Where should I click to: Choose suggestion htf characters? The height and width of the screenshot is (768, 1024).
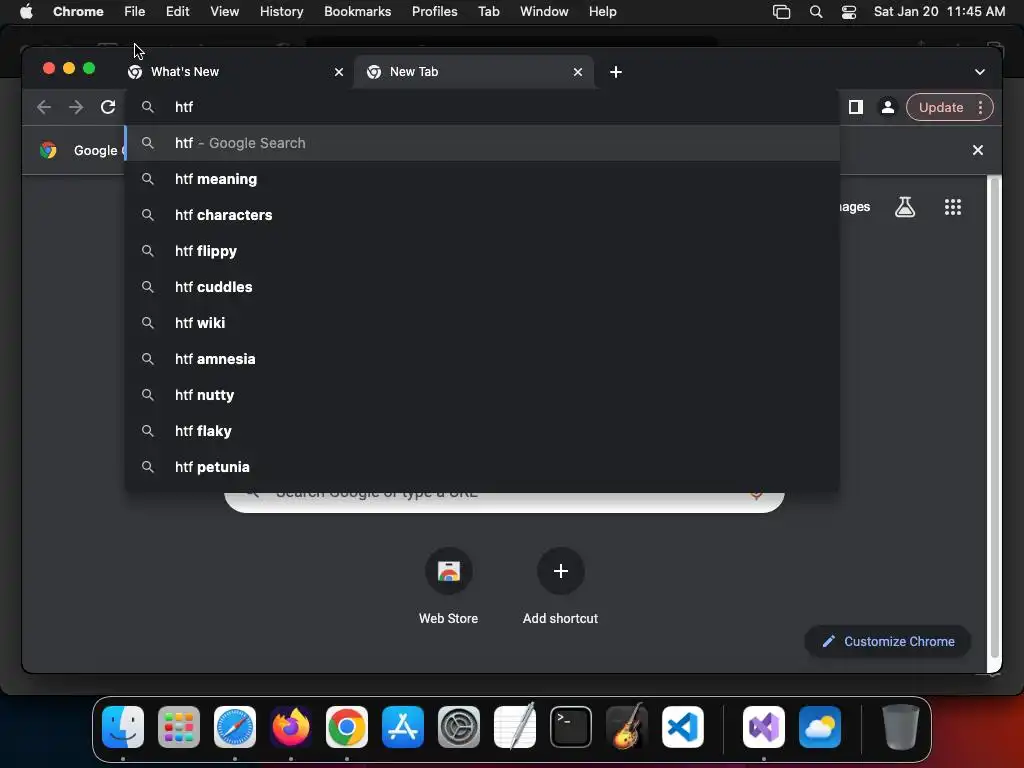point(482,215)
